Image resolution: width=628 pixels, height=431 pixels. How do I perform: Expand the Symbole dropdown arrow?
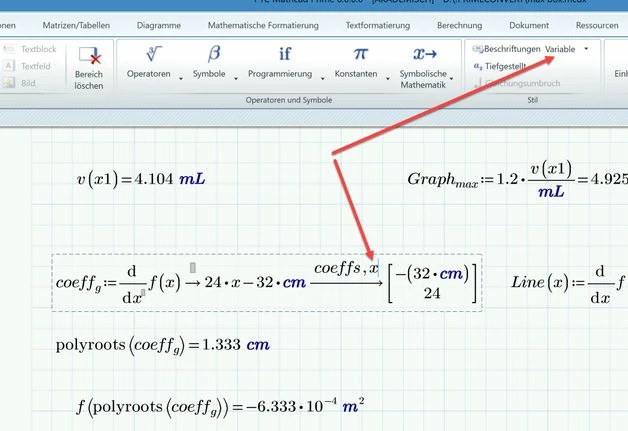click(236, 79)
